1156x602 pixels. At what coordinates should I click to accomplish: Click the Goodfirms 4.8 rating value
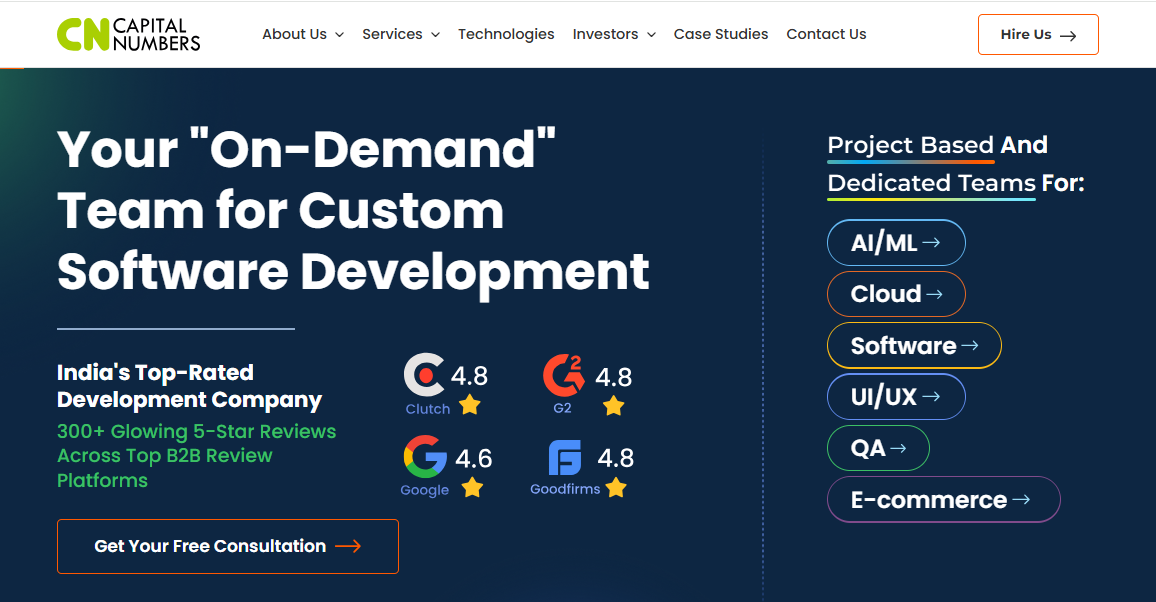click(616, 458)
